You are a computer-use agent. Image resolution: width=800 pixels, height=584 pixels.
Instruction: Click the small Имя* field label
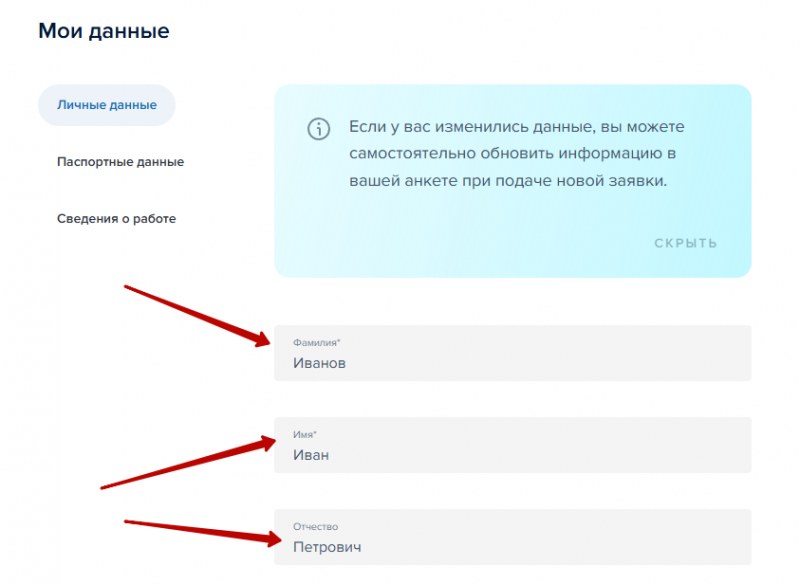tap(304, 435)
